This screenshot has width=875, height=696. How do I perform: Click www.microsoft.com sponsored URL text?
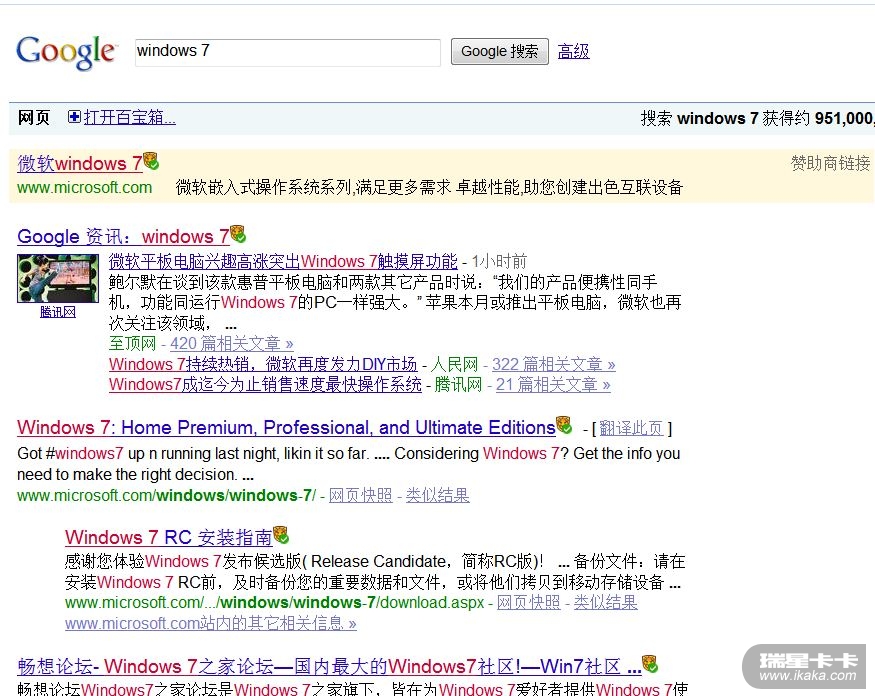84,188
